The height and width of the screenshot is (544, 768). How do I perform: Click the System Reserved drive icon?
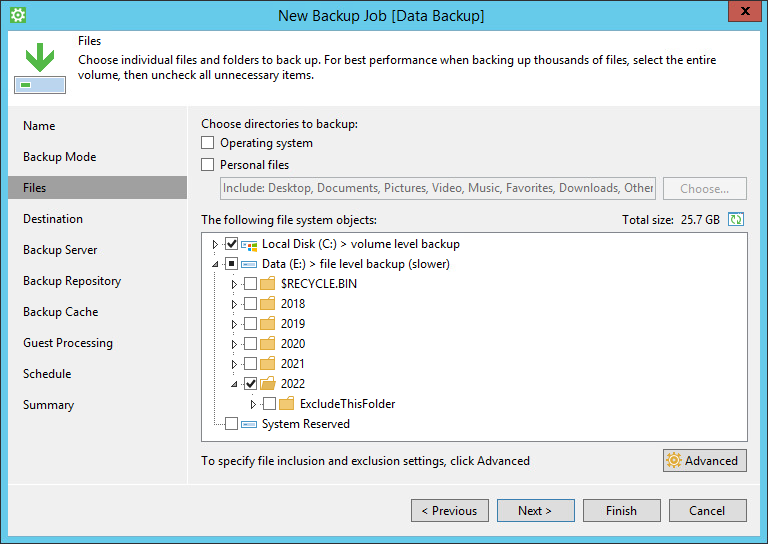249,424
